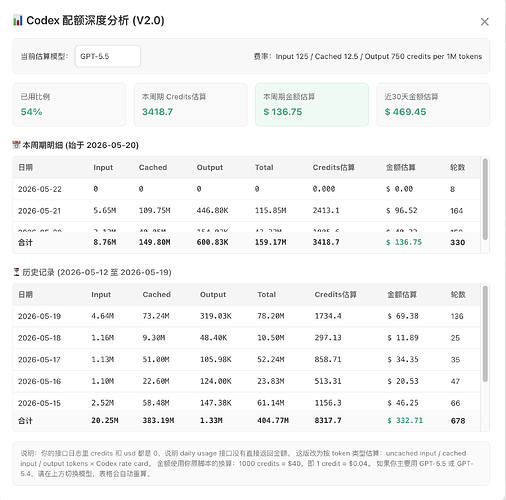Screen dimensions: 506x500
Task: Click the $ 46.25 amount cell
Action: click(x=403, y=403)
